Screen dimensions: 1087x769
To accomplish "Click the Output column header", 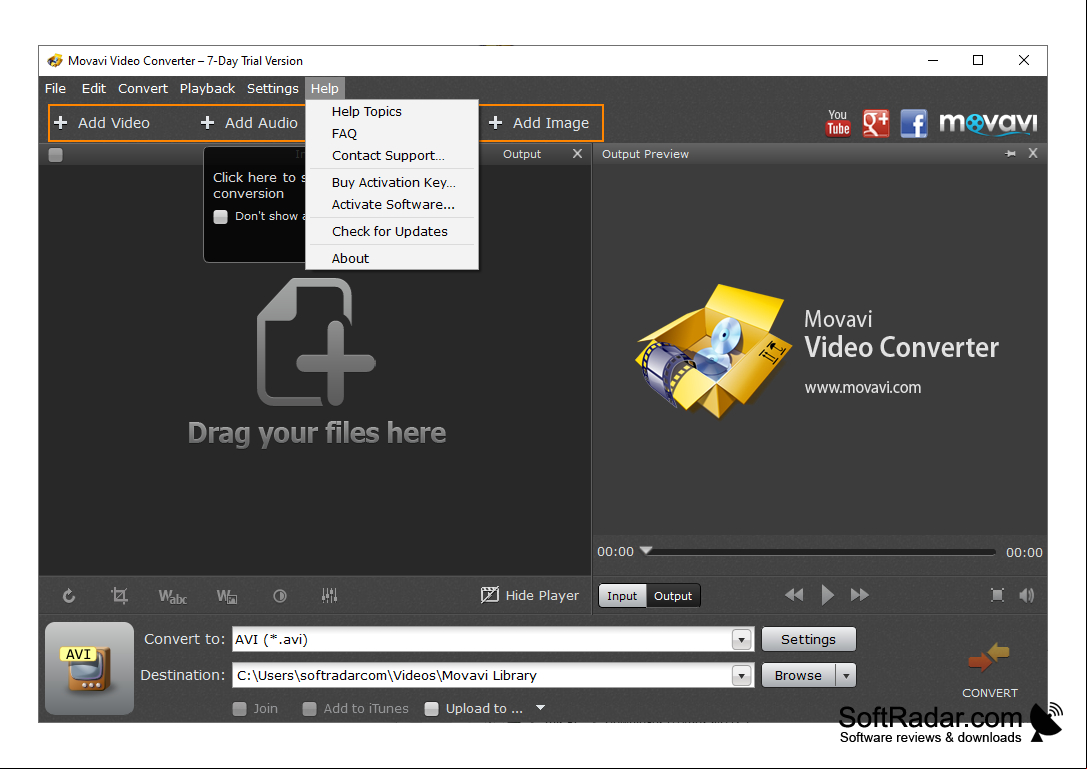I will 522,154.
